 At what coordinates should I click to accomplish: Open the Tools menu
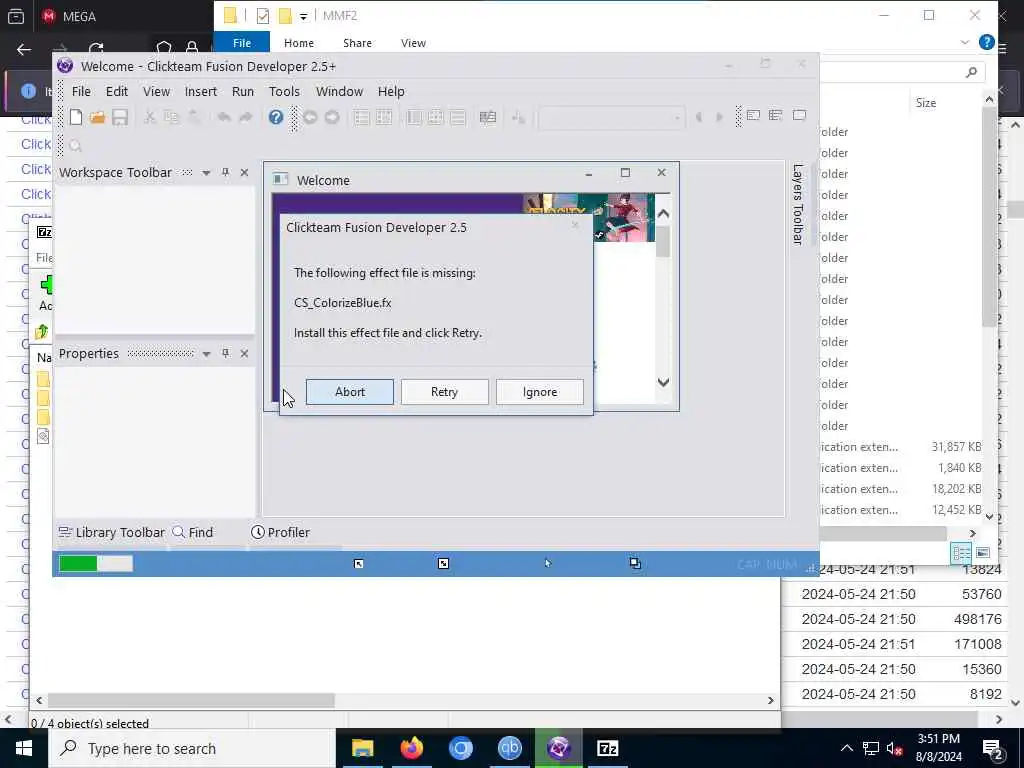(x=284, y=91)
